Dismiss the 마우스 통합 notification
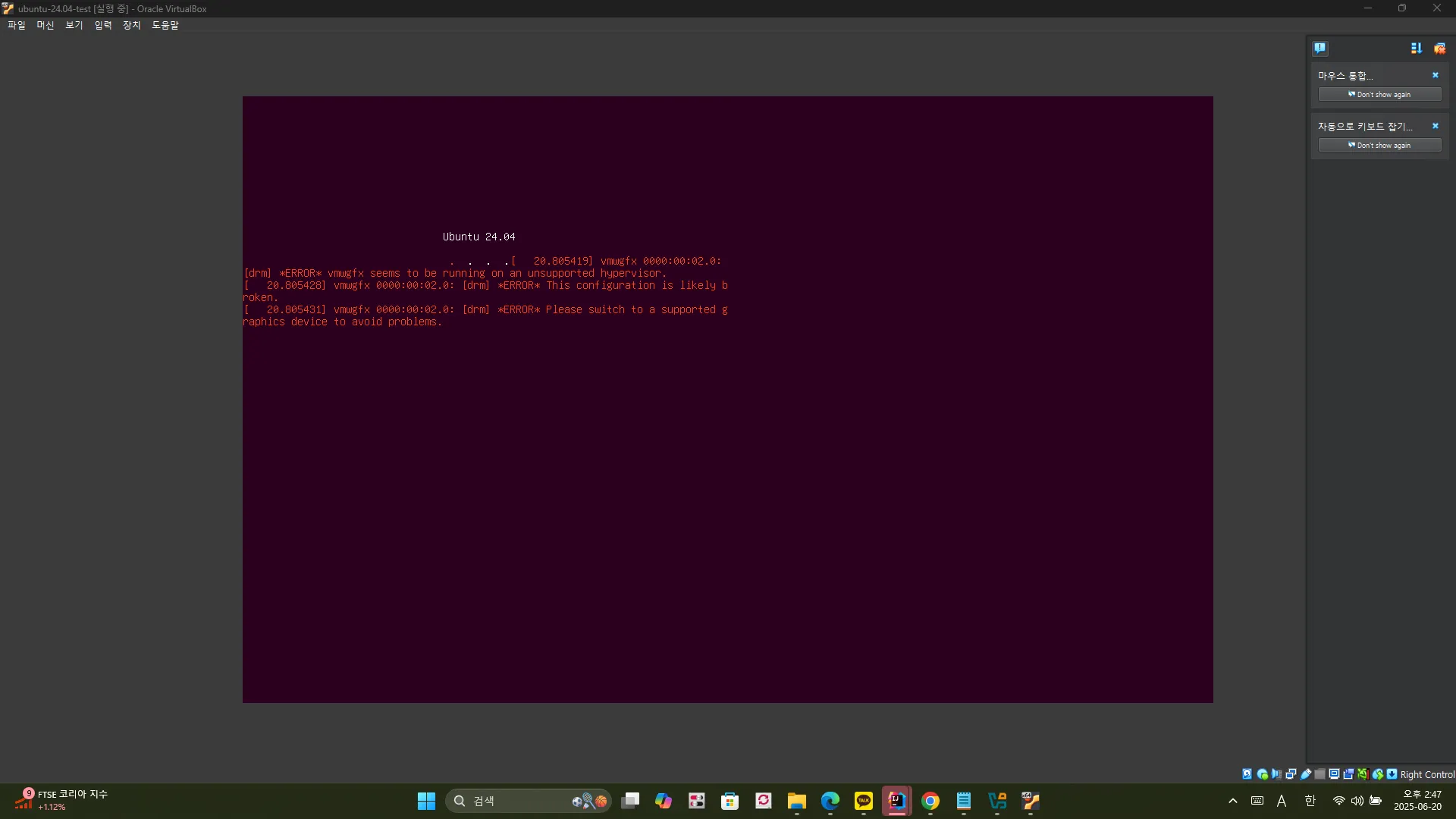1456x819 pixels. click(x=1435, y=75)
